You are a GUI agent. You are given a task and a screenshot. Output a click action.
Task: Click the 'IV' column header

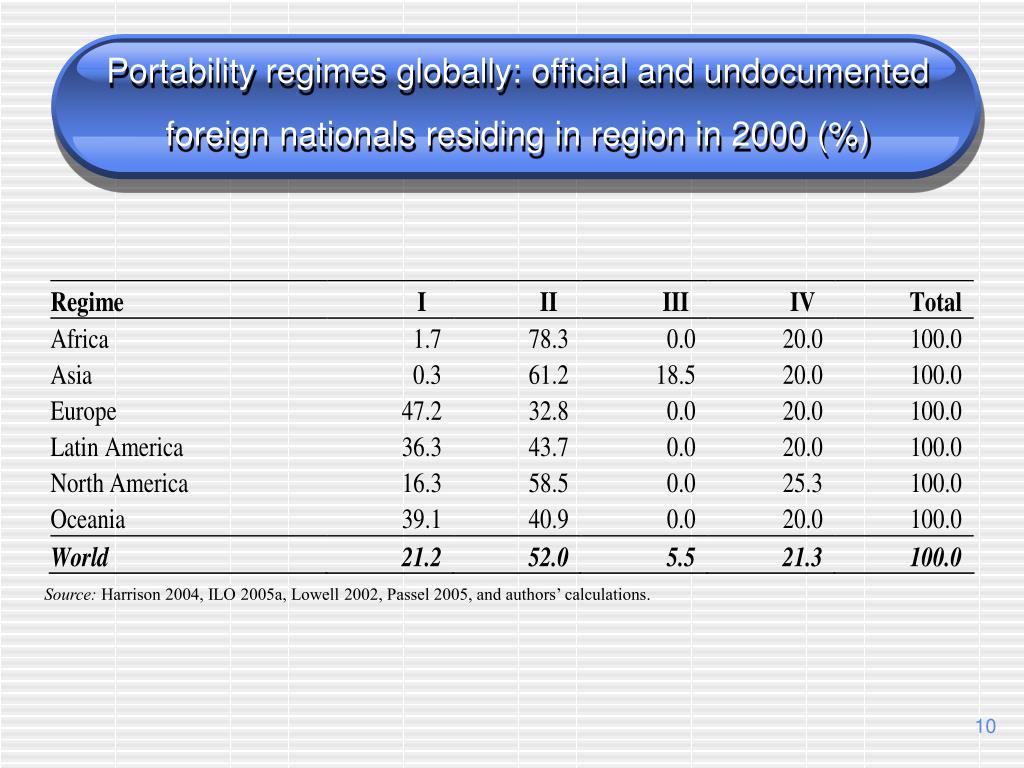pos(802,302)
